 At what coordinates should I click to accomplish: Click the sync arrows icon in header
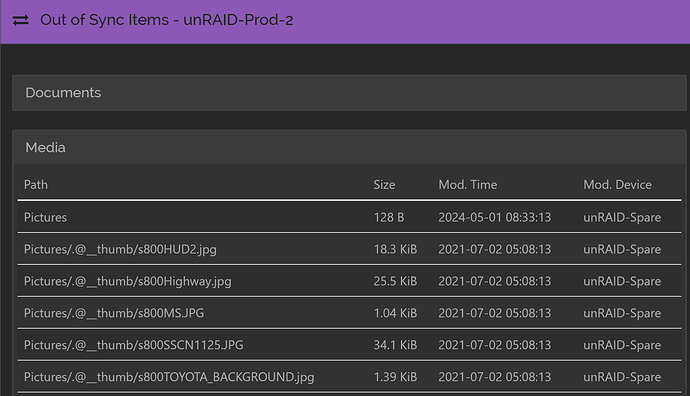20,20
